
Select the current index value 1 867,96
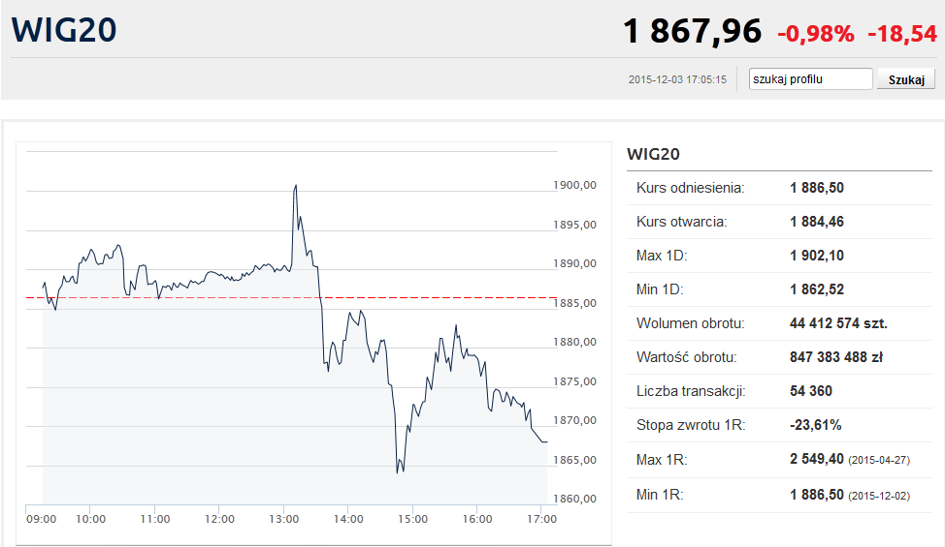pos(692,31)
